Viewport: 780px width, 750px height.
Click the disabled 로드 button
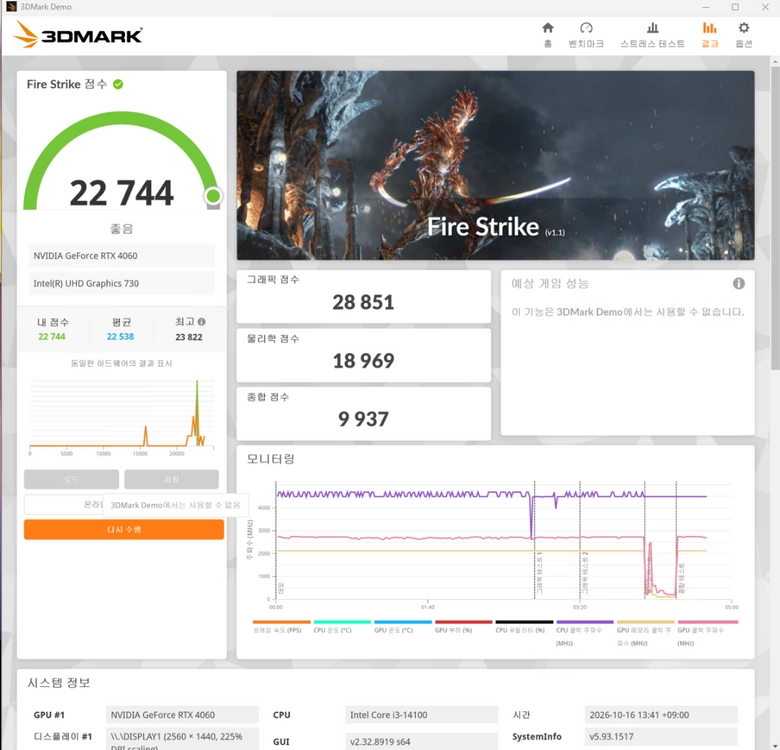click(x=71, y=479)
